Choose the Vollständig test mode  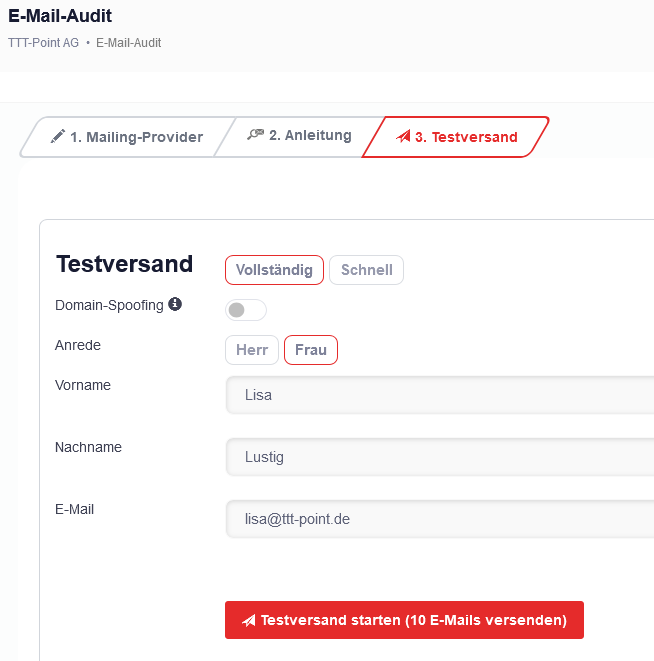click(x=274, y=270)
